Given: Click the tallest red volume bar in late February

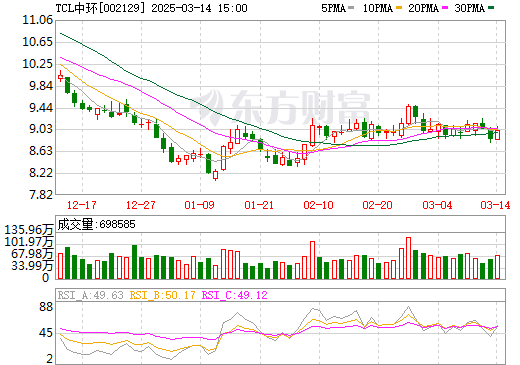Looking at the screenshot, I should [x=408, y=258].
